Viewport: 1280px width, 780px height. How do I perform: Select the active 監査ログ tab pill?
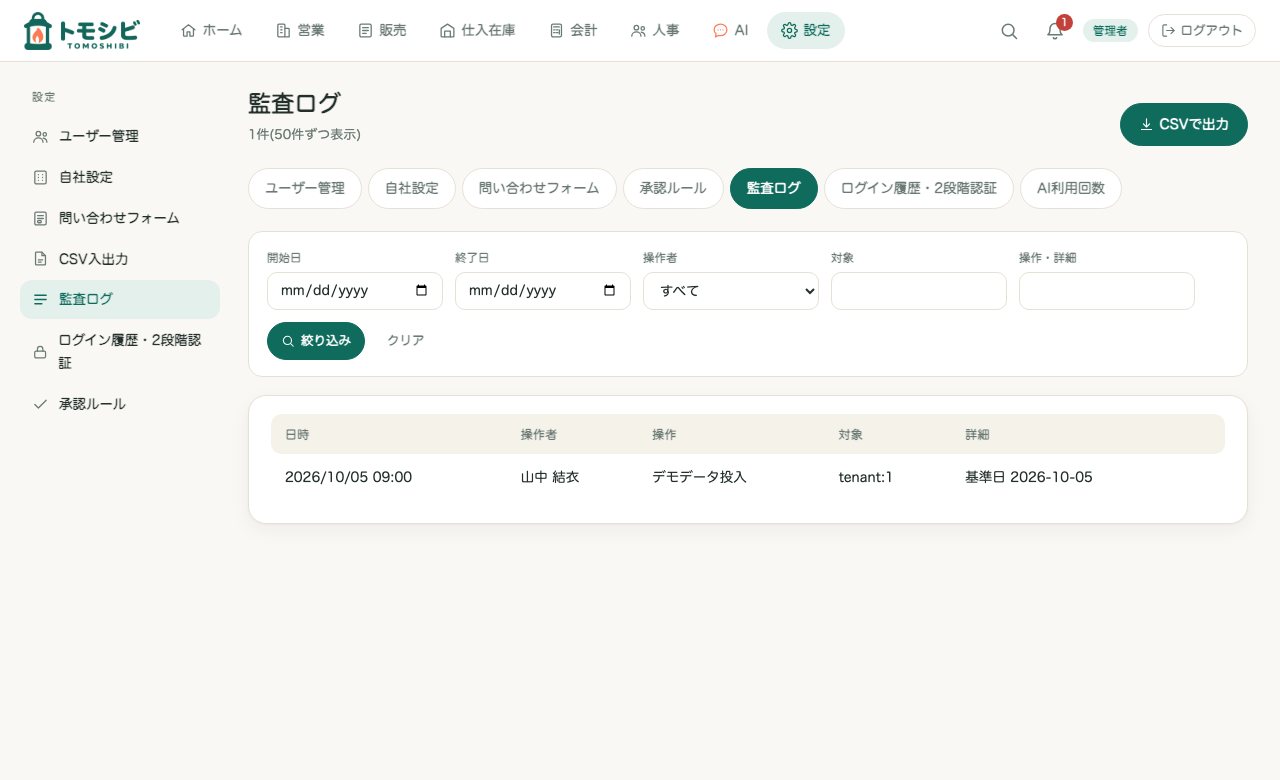click(x=774, y=188)
